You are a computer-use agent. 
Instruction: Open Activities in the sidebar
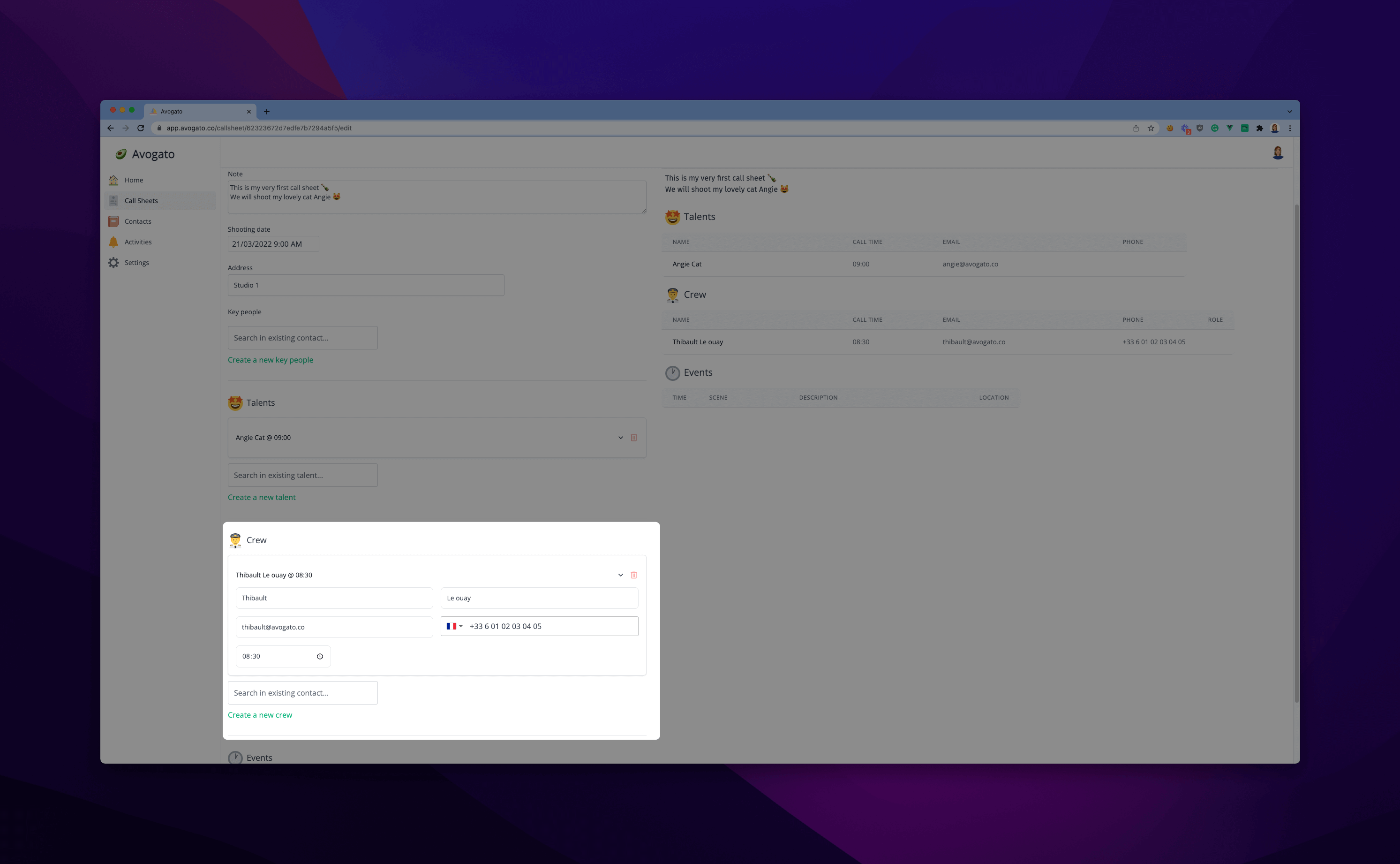click(x=160, y=242)
